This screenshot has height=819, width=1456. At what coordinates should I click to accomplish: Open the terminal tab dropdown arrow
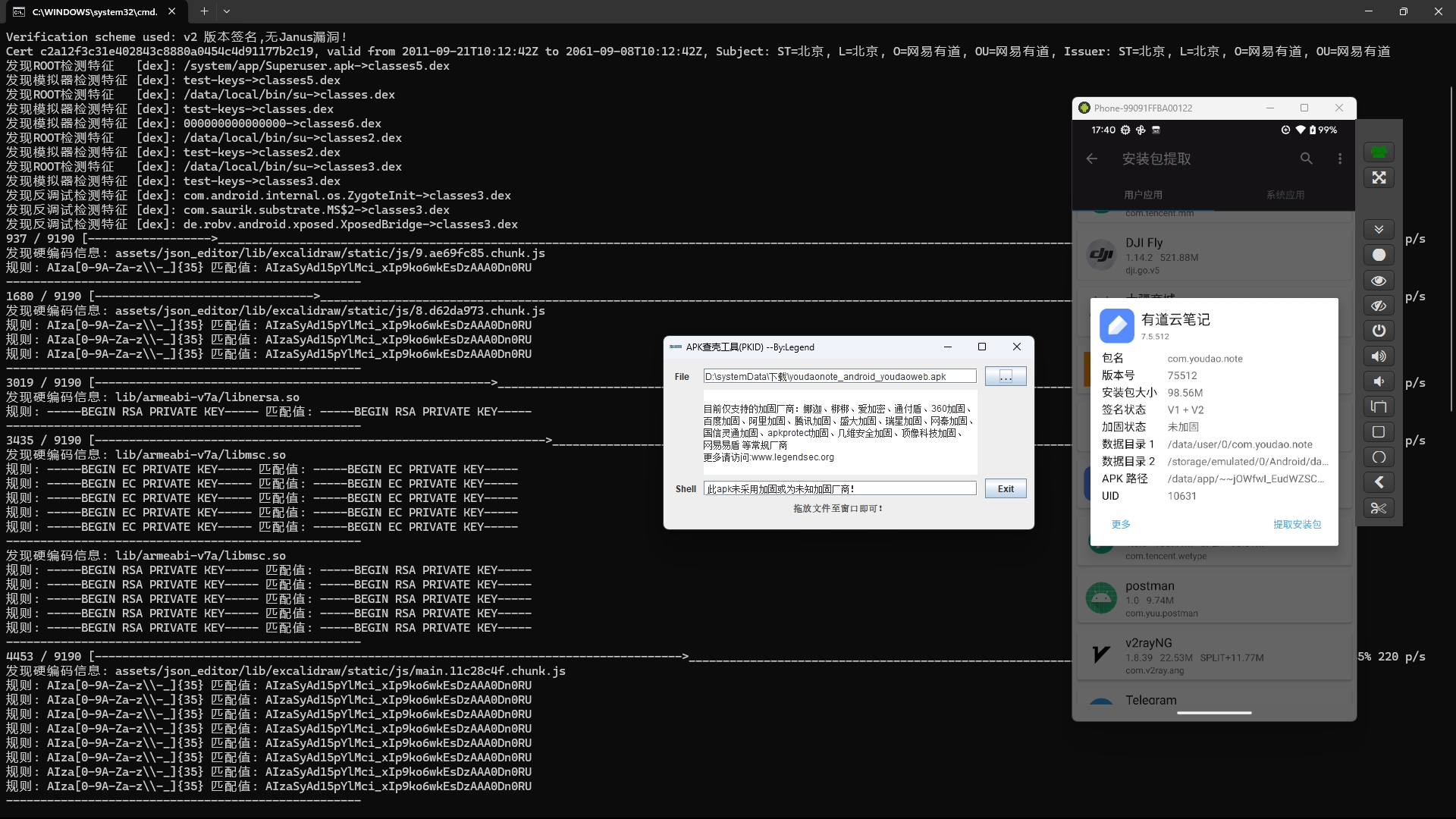click(227, 11)
